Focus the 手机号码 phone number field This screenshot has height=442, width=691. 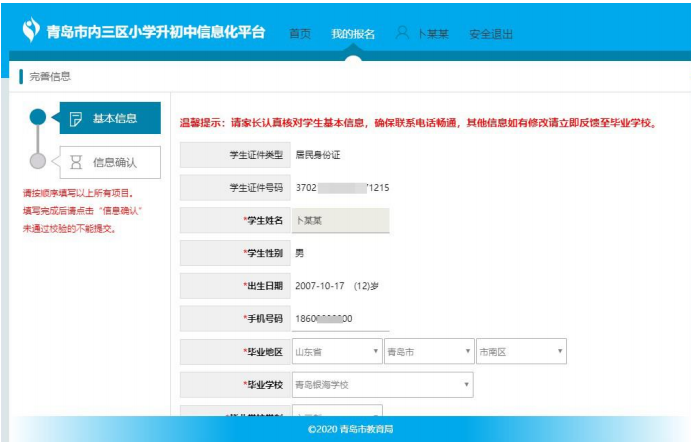pos(340,319)
